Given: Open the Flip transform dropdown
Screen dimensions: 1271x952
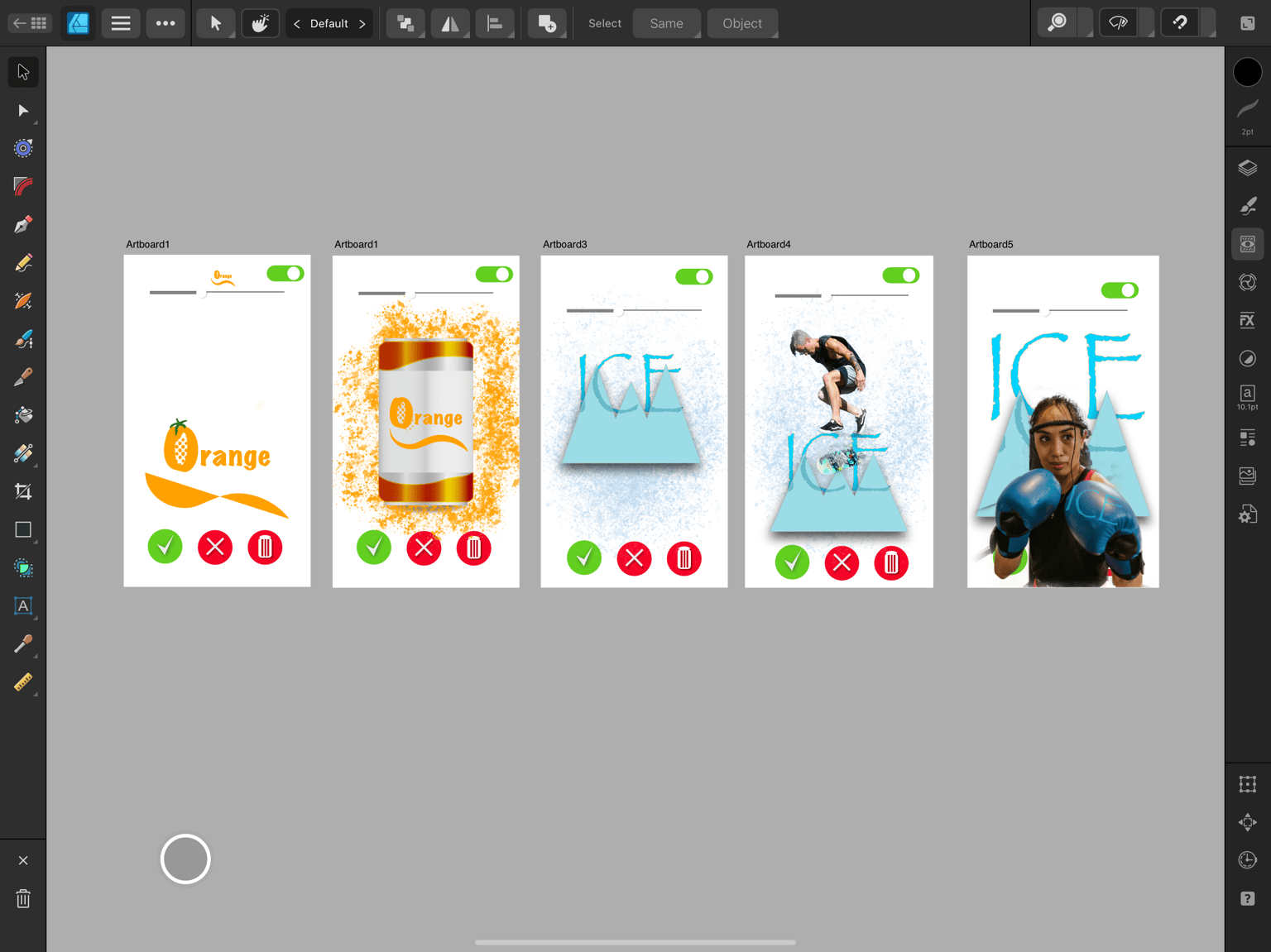Looking at the screenshot, I should point(450,23).
